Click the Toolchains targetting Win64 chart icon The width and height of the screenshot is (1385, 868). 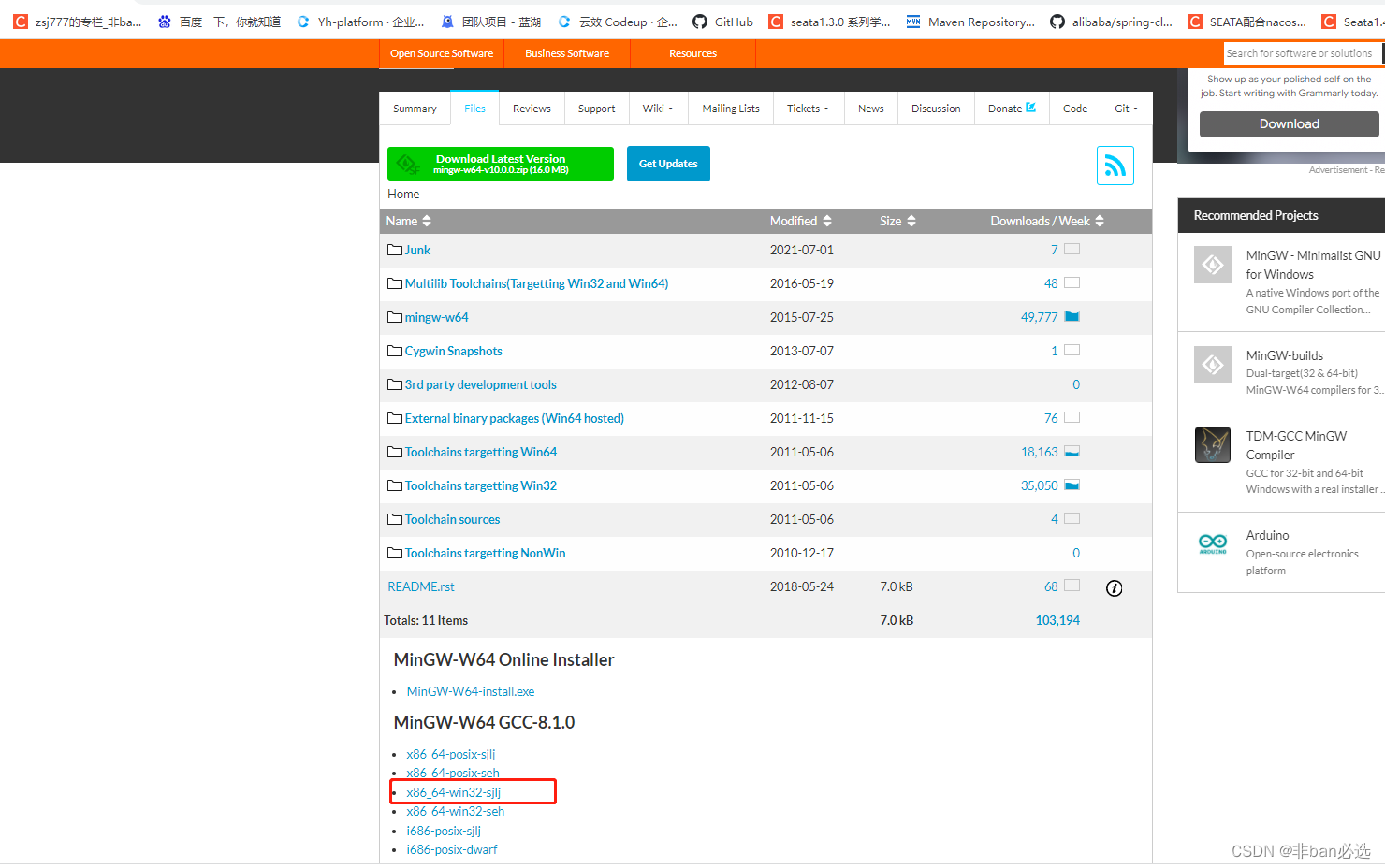click(x=1072, y=451)
